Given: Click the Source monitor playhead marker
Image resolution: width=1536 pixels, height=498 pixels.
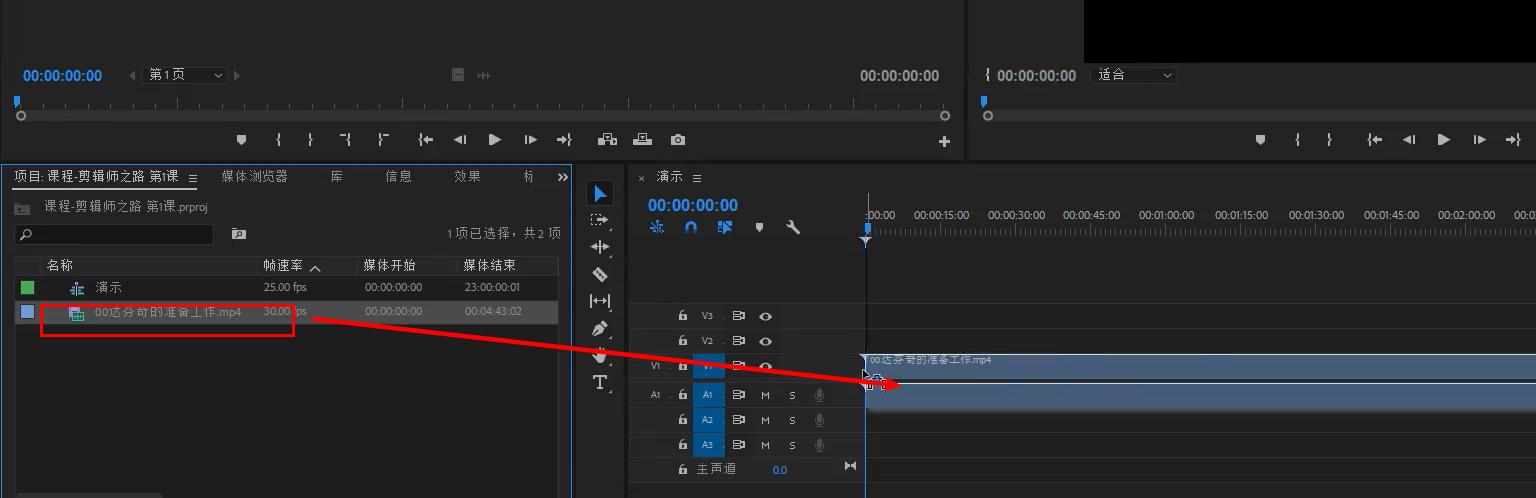Looking at the screenshot, I should [x=16, y=102].
